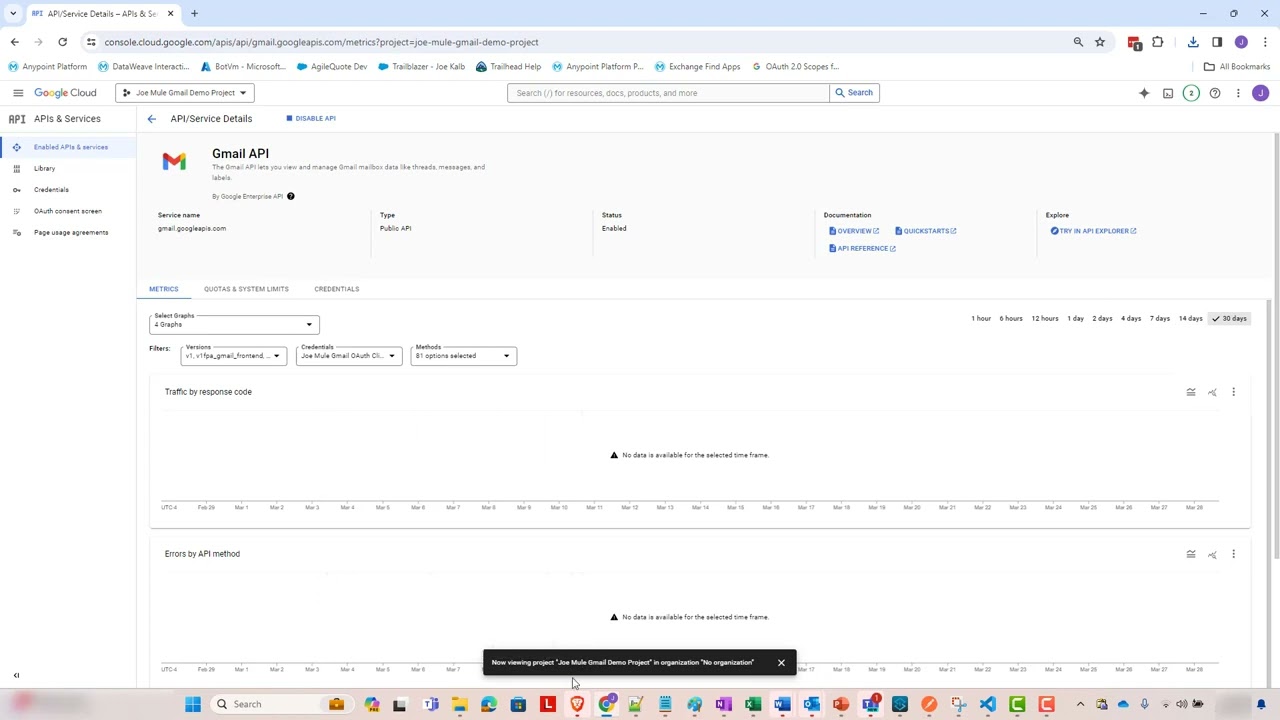The image size is (1280, 720).
Task: Open Credentials in the left sidebar
Action: click(x=68, y=190)
